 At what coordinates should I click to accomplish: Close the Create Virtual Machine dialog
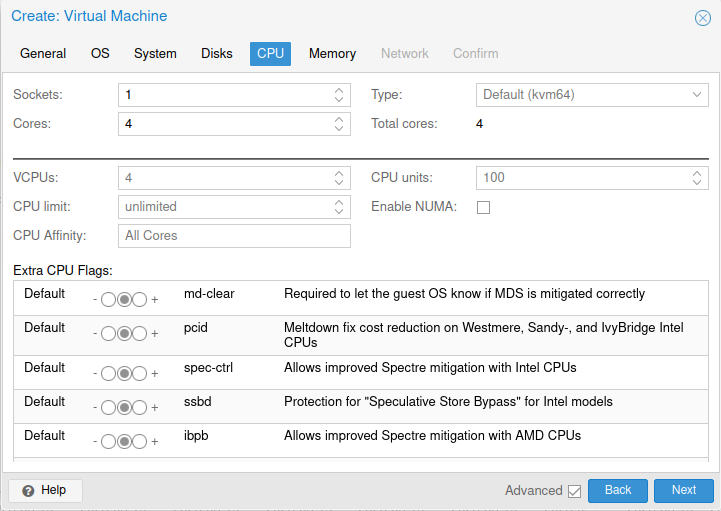[x=702, y=18]
